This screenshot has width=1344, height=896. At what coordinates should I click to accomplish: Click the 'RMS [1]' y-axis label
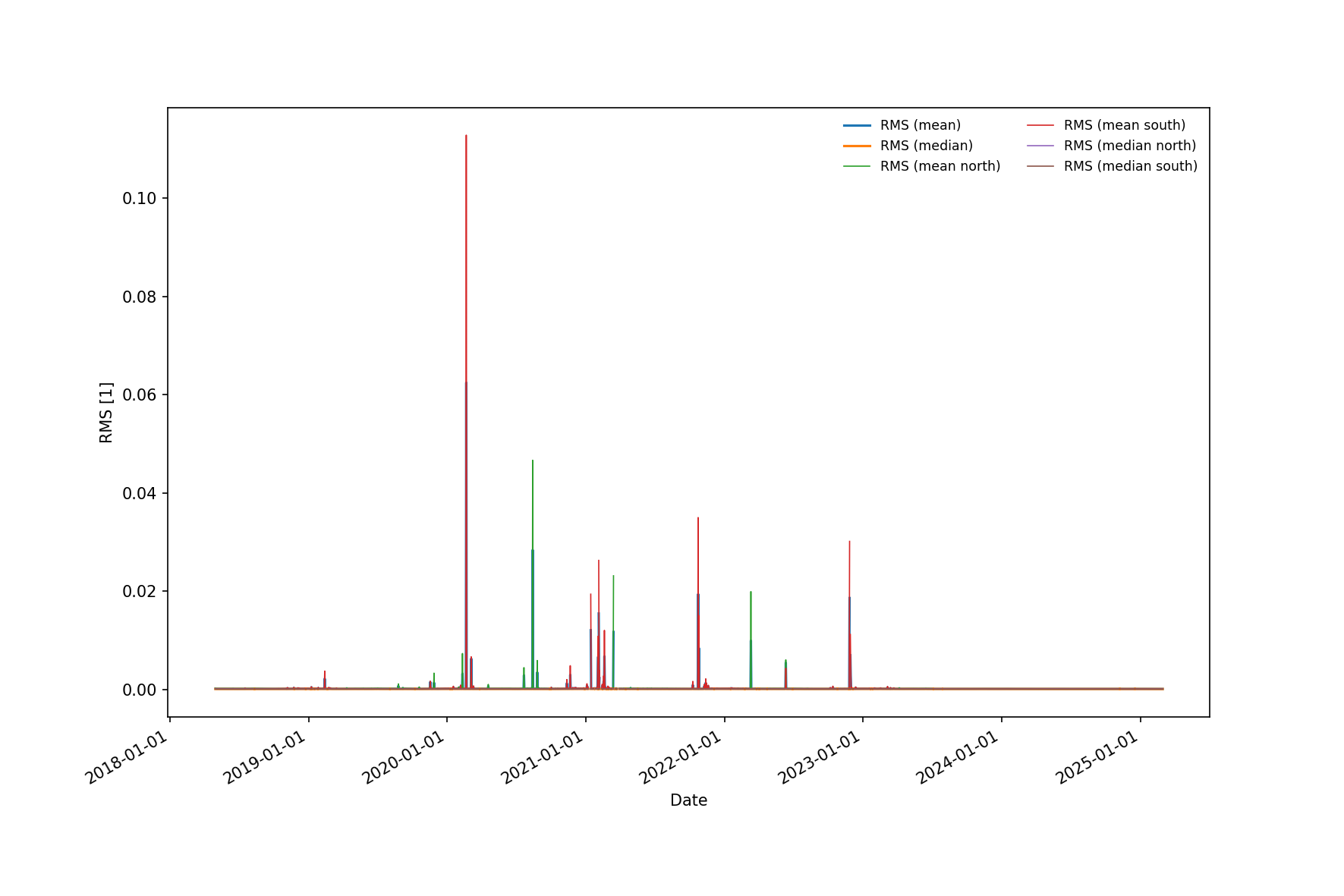[106, 413]
